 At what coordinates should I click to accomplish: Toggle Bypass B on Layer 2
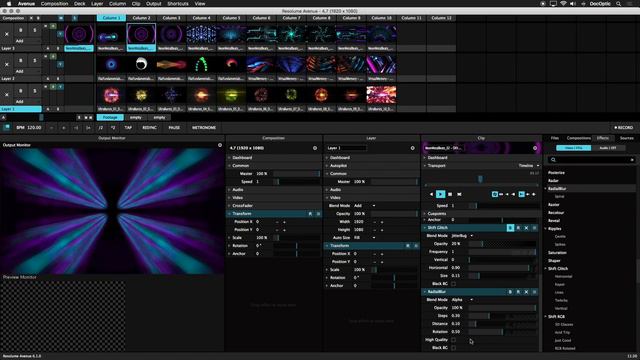tap(21, 60)
